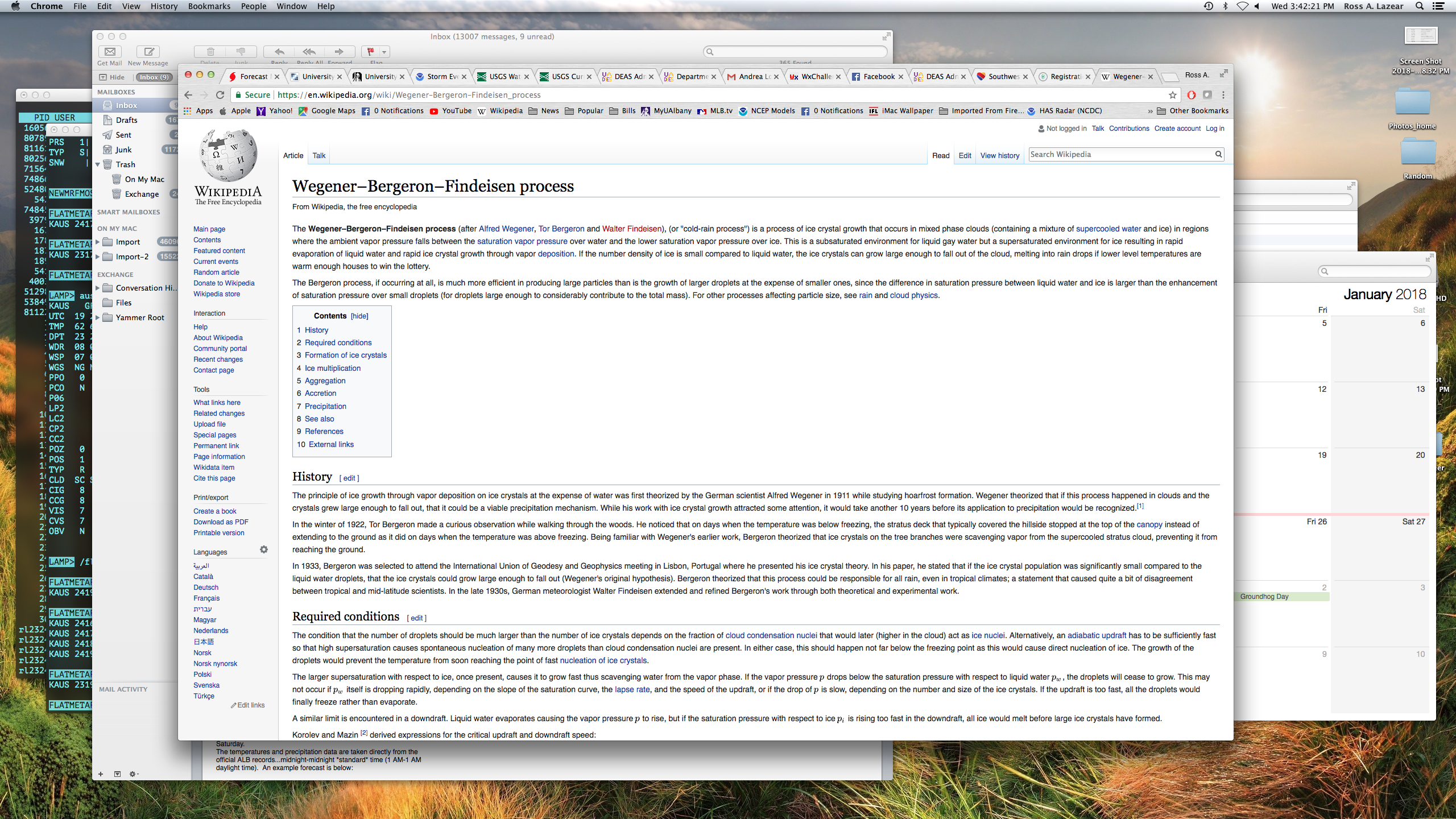Click Chrome's back navigation arrow
The height and width of the screenshot is (819, 1456).
pyautogui.click(x=189, y=95)
